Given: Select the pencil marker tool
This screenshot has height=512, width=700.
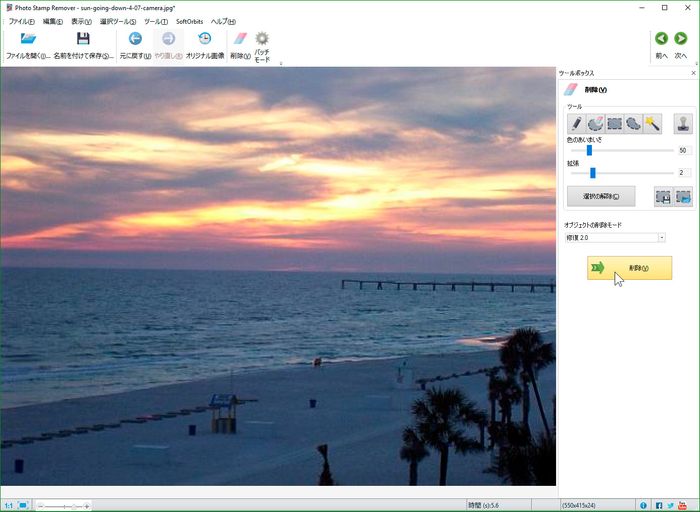Looking at the screenshot, I should (x=576, y=124).
